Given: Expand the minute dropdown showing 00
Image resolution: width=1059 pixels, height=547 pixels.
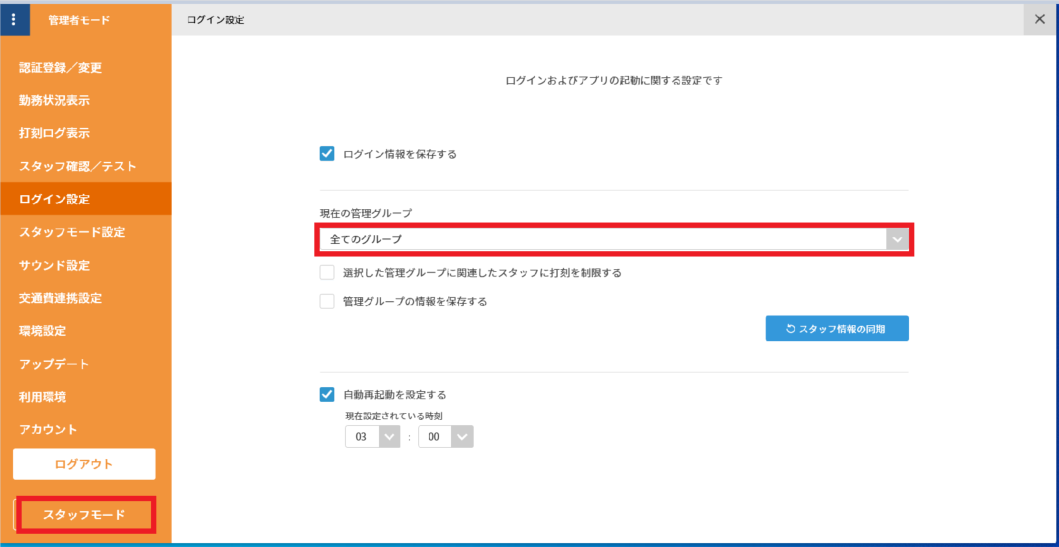Looking at the screenshot, I should click(x=446, y=437).
